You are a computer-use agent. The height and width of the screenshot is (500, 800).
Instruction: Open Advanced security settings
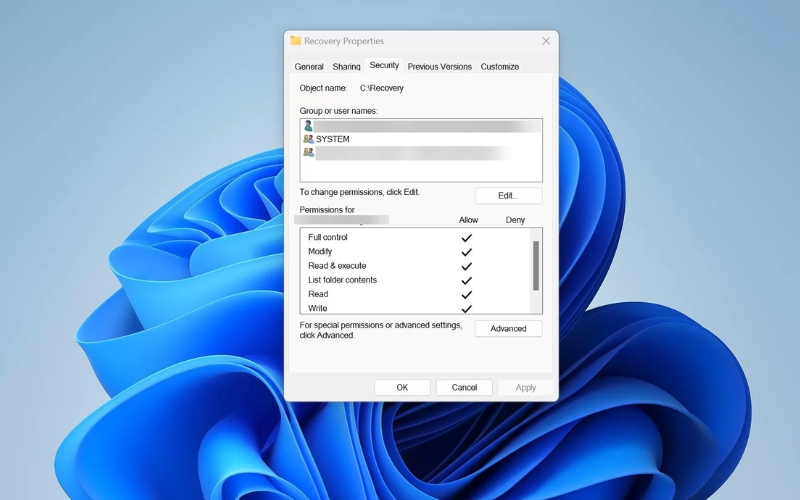[508, 329]
